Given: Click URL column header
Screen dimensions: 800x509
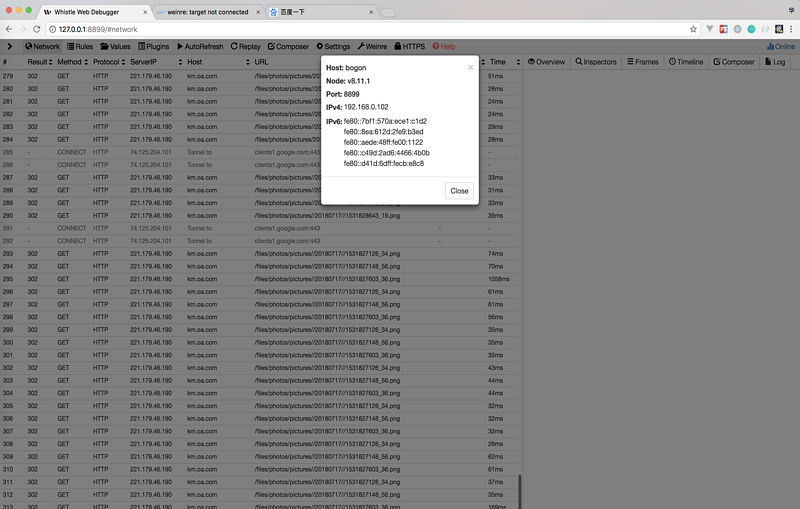Looking at the screenshot, I should coord(261,62).
